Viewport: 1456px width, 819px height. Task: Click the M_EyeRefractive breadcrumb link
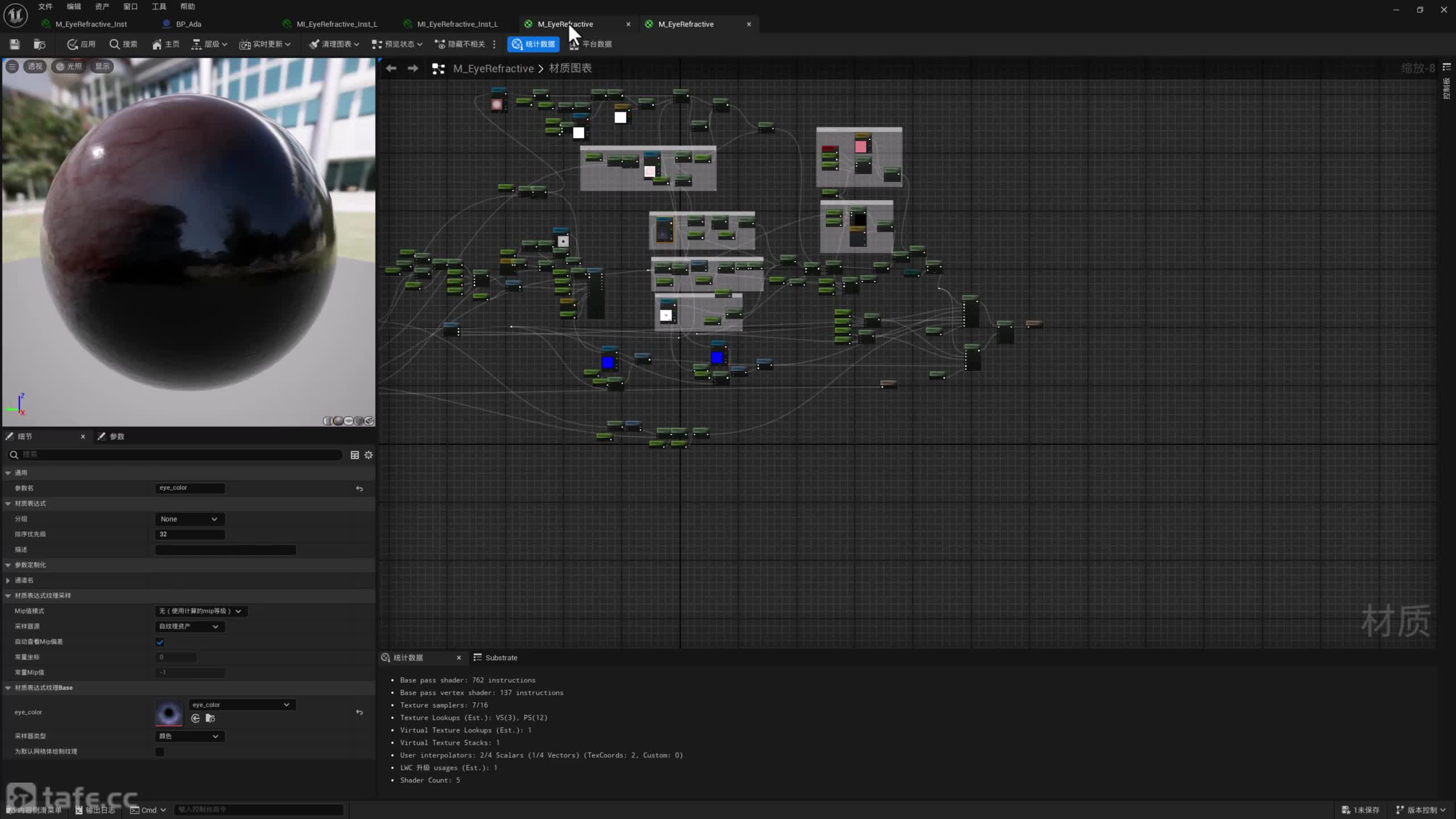[493, 68]
